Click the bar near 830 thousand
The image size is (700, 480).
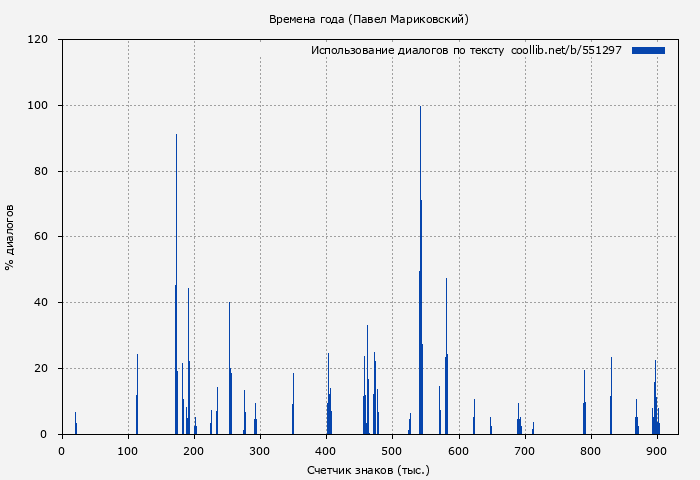click(x=611, y=396)
